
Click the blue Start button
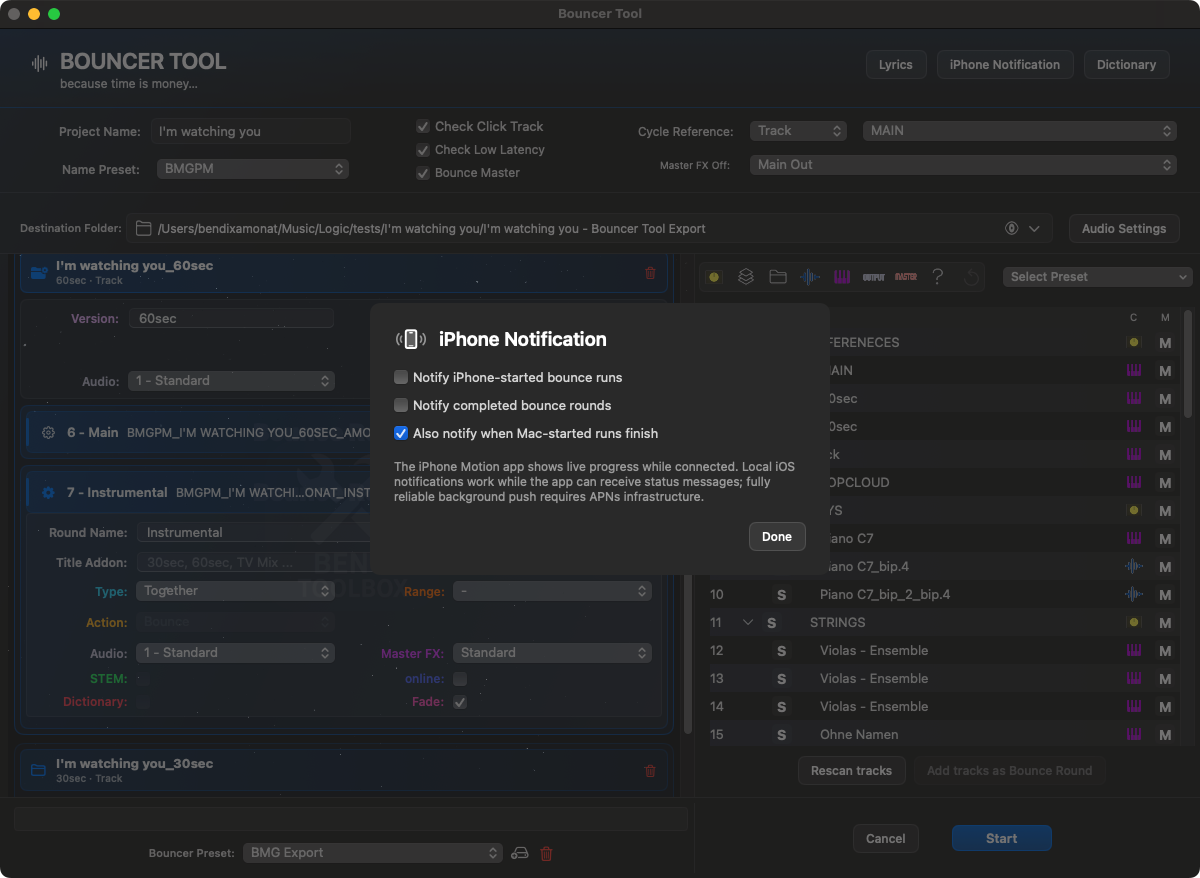(1001, 838)
